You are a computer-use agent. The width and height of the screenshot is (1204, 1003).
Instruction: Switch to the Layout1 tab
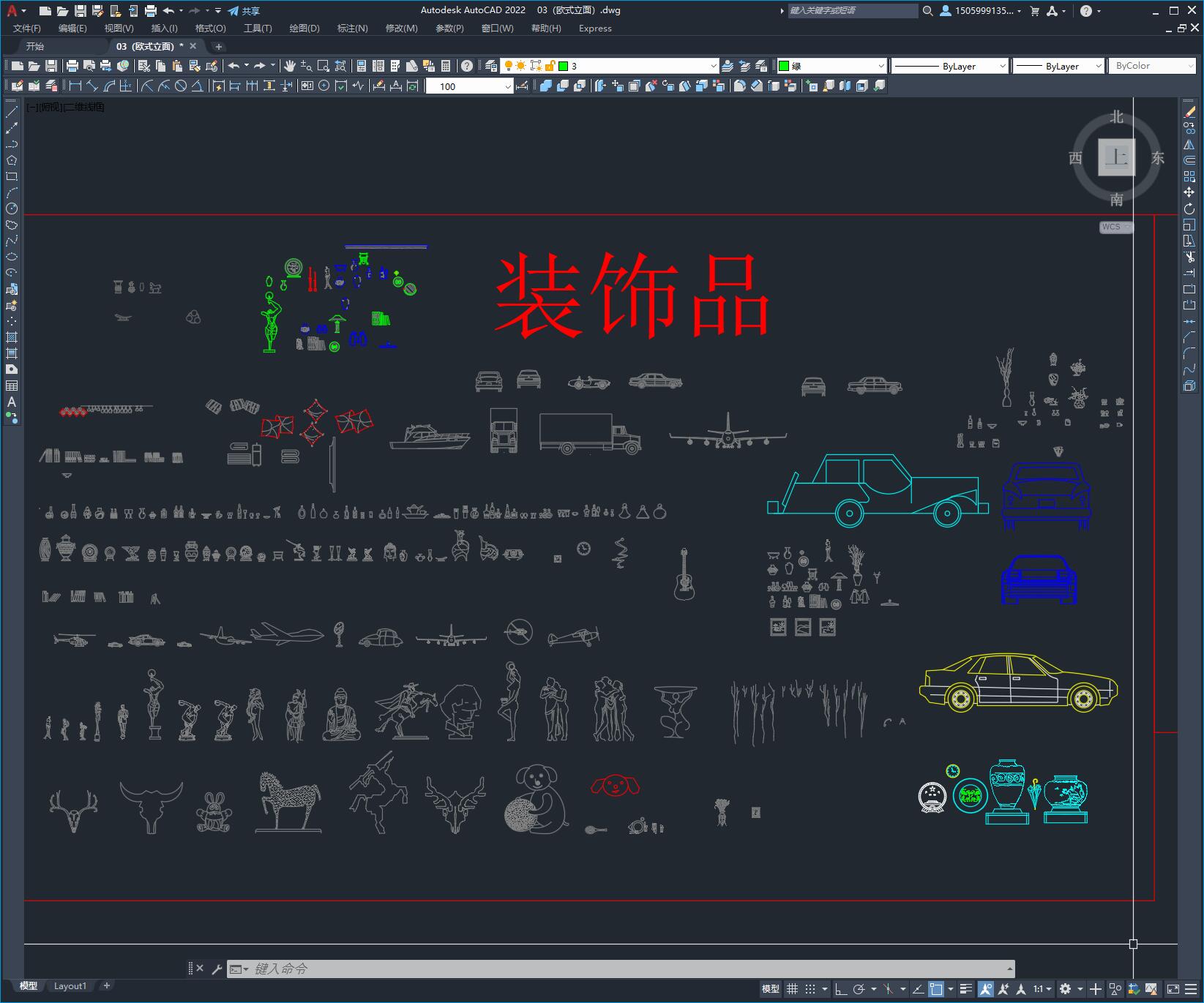pyautogui.click(x=70, y=985)
